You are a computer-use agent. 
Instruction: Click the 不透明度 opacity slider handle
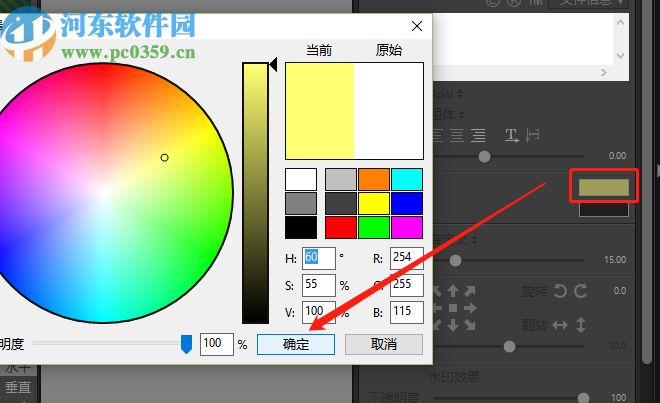pos(583,398)
